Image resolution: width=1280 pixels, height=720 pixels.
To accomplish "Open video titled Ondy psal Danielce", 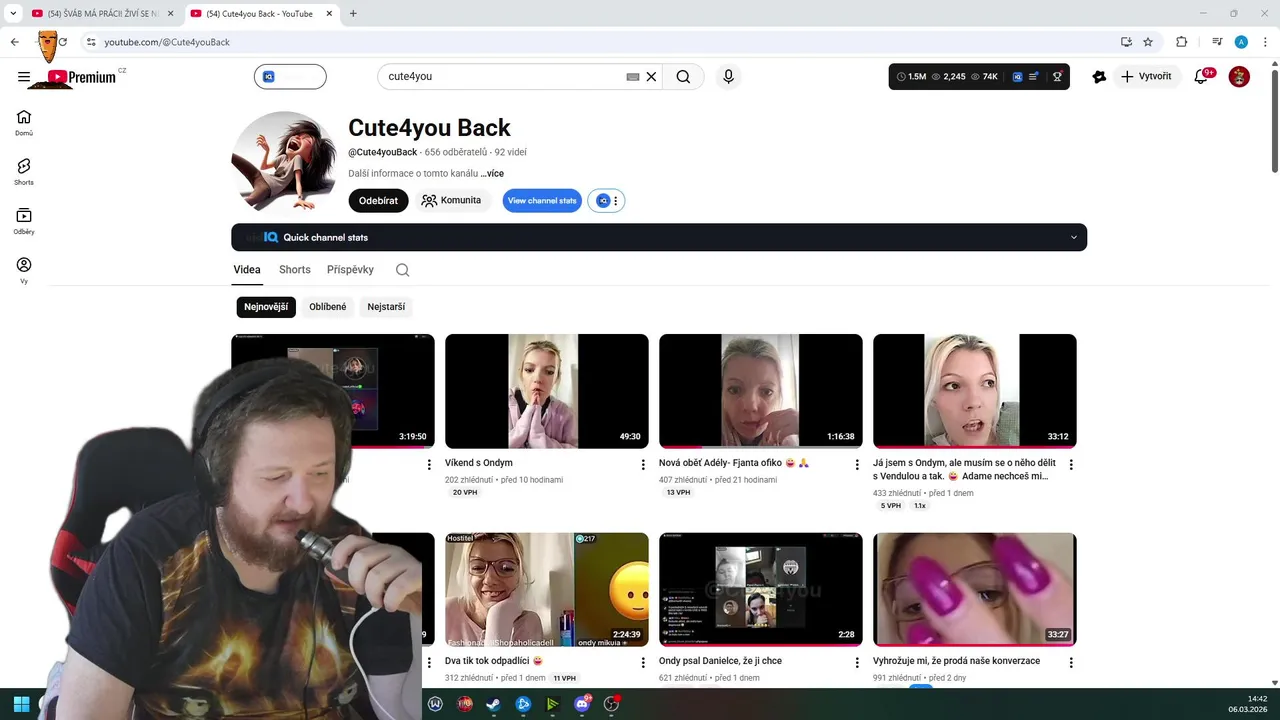I will pos(720,661).
